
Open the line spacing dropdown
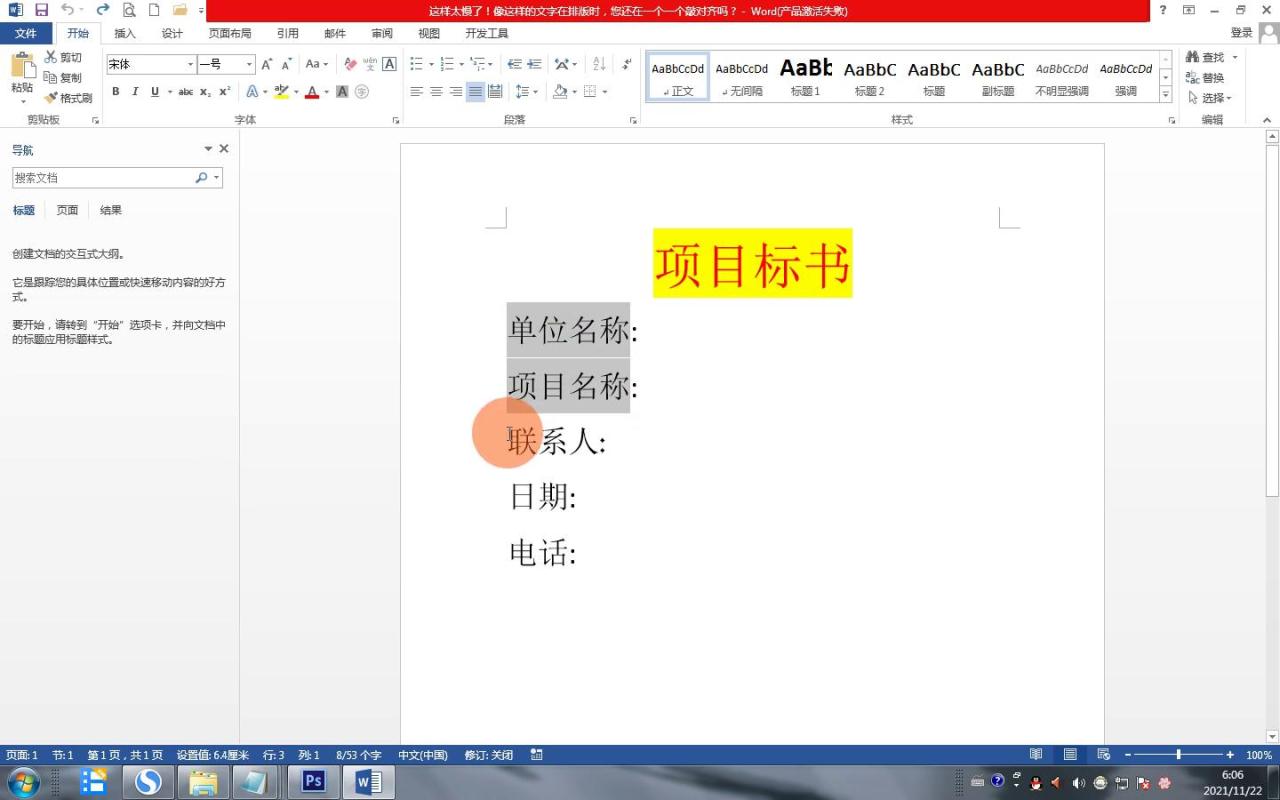pyautogui.click(x=528, y=91)
